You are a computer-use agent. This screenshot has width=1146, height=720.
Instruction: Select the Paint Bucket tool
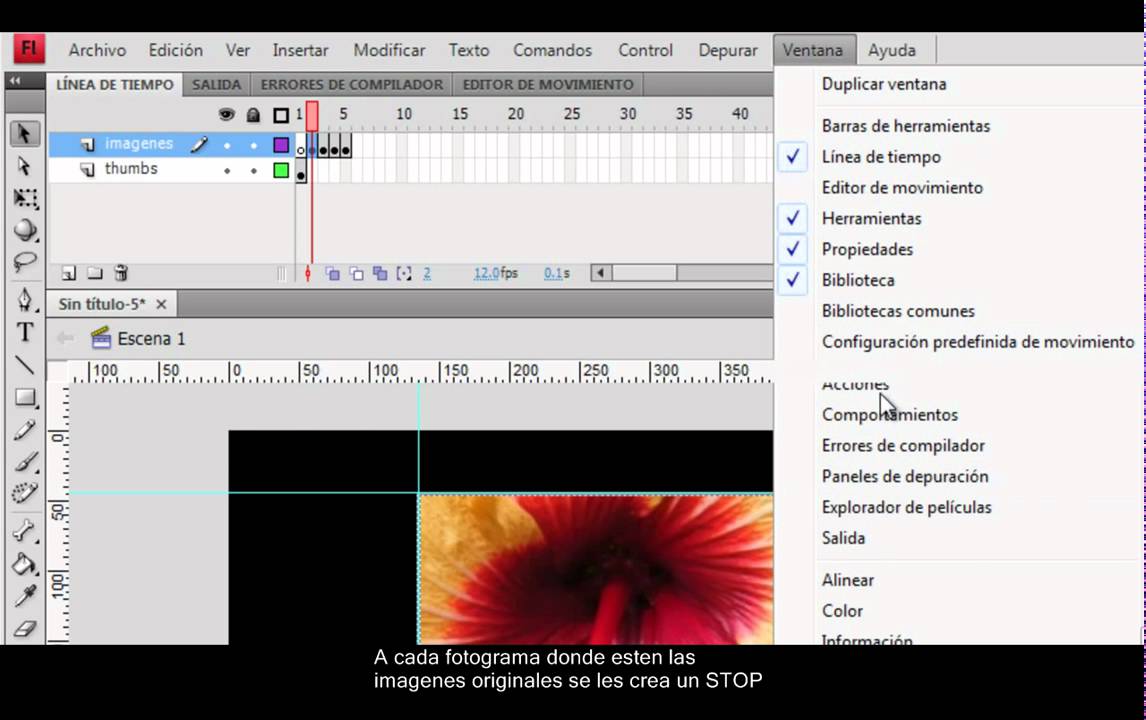(25, 564)
